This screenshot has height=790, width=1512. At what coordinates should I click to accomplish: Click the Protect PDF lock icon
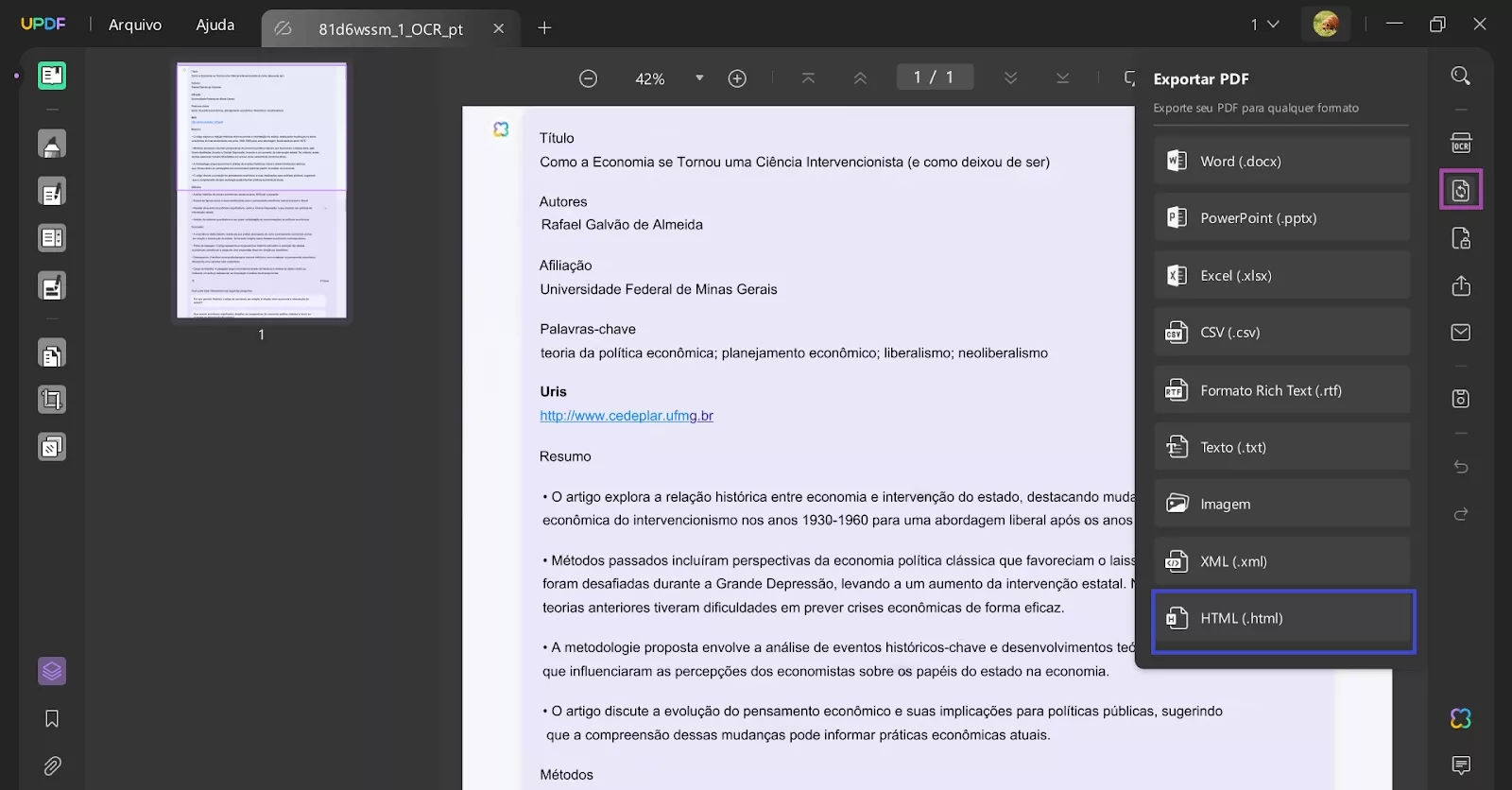[x=1461, y=238]
